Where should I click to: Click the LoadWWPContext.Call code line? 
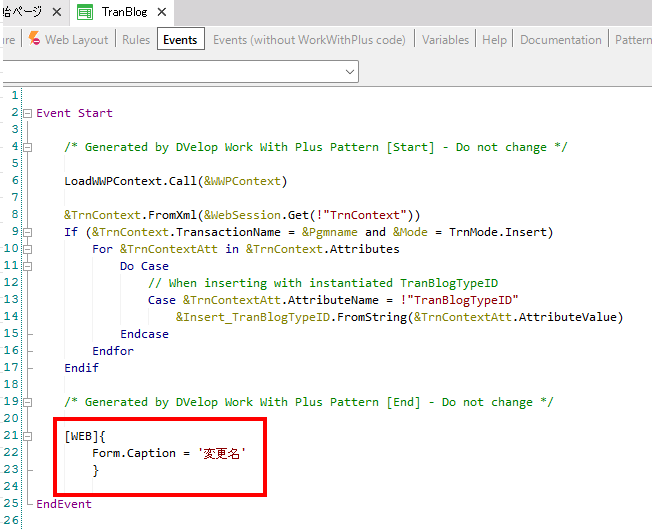coord(175,181)
